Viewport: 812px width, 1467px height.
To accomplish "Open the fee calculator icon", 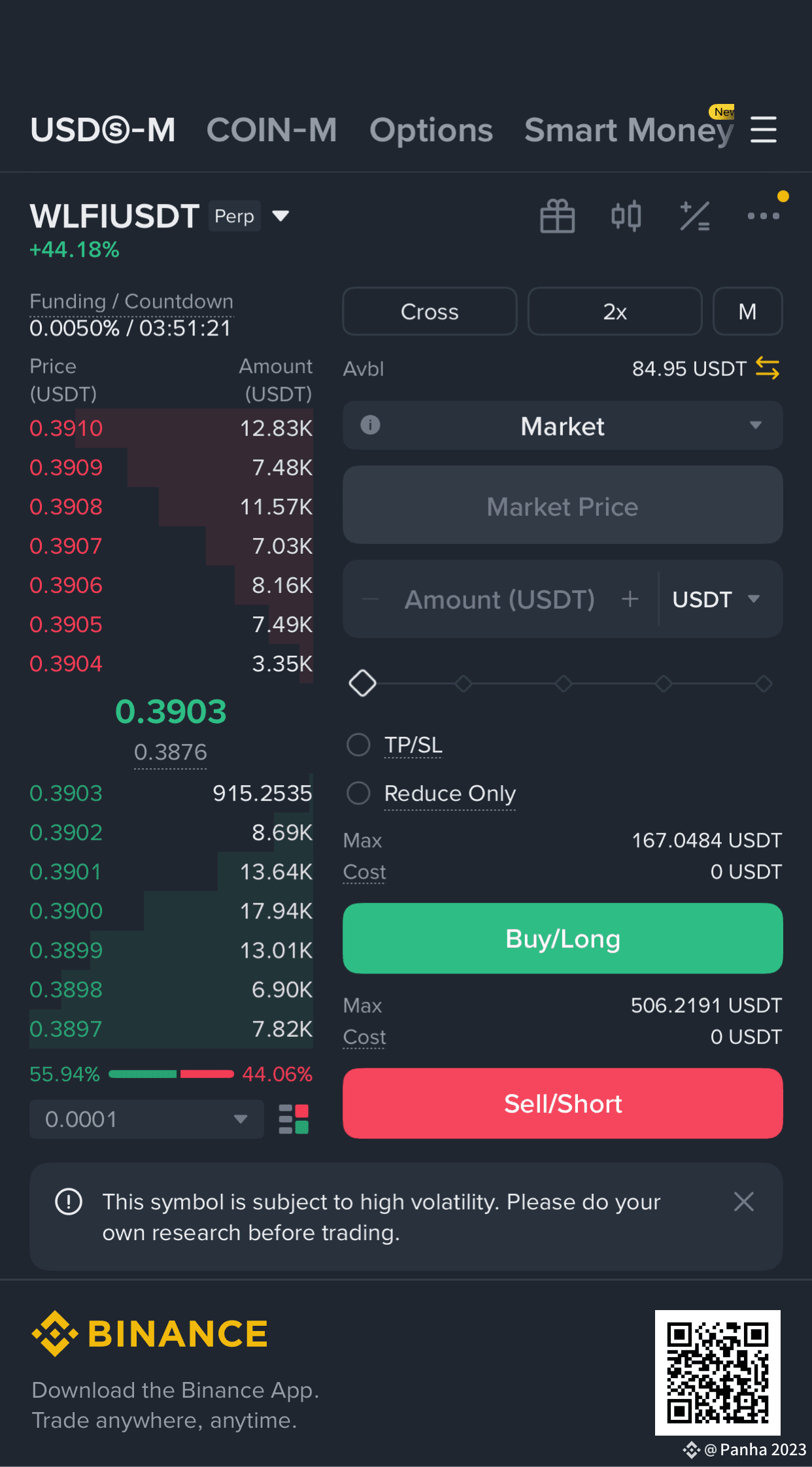I will click(x=694, y=216).
